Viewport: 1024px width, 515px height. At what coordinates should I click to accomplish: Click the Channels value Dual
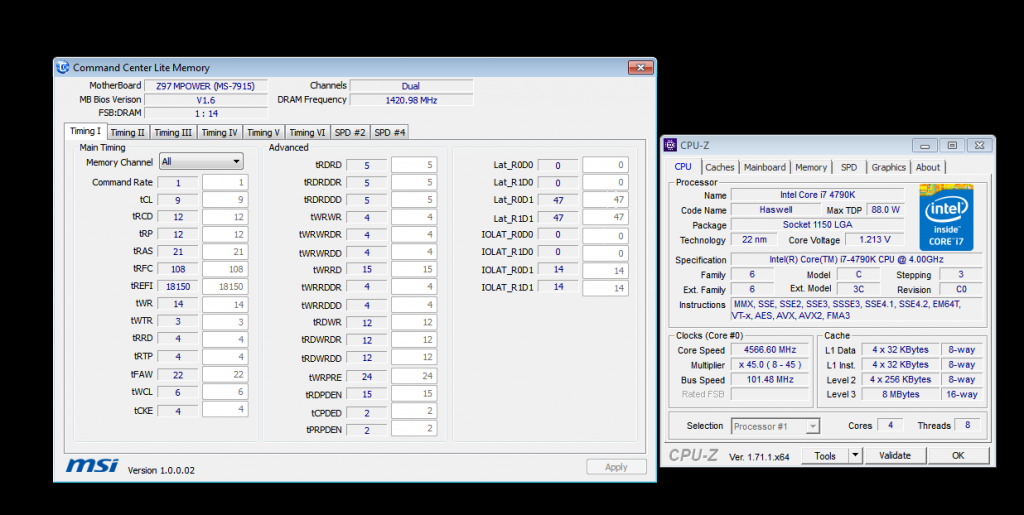pyautogui.click(x=411, y=86)
